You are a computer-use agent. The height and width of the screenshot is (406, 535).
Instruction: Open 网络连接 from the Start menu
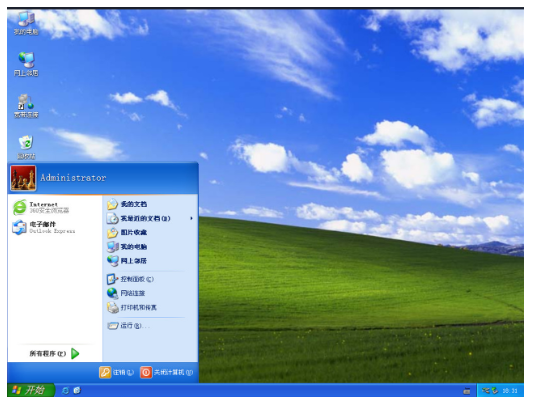tap(150, 293)
